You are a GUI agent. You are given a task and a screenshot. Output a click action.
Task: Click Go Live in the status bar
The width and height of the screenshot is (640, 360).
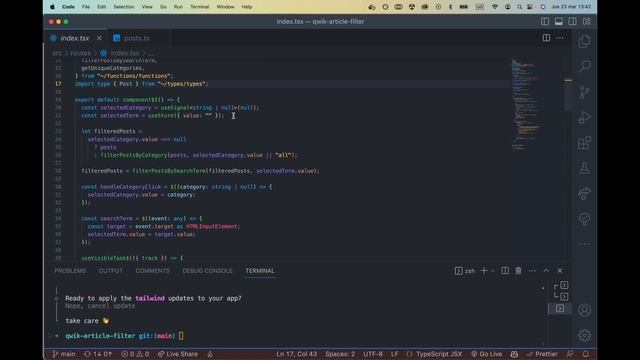(x=487, y=354)
